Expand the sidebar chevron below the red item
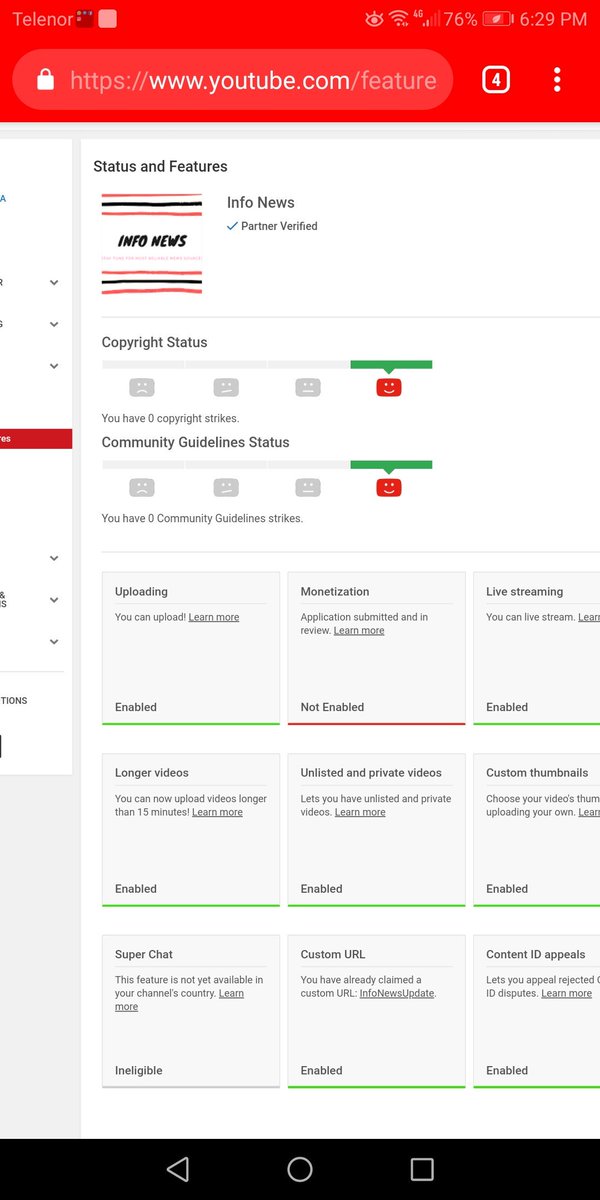Image resolution: width=600 pixels, height=1200 pixels. point(54,558)
